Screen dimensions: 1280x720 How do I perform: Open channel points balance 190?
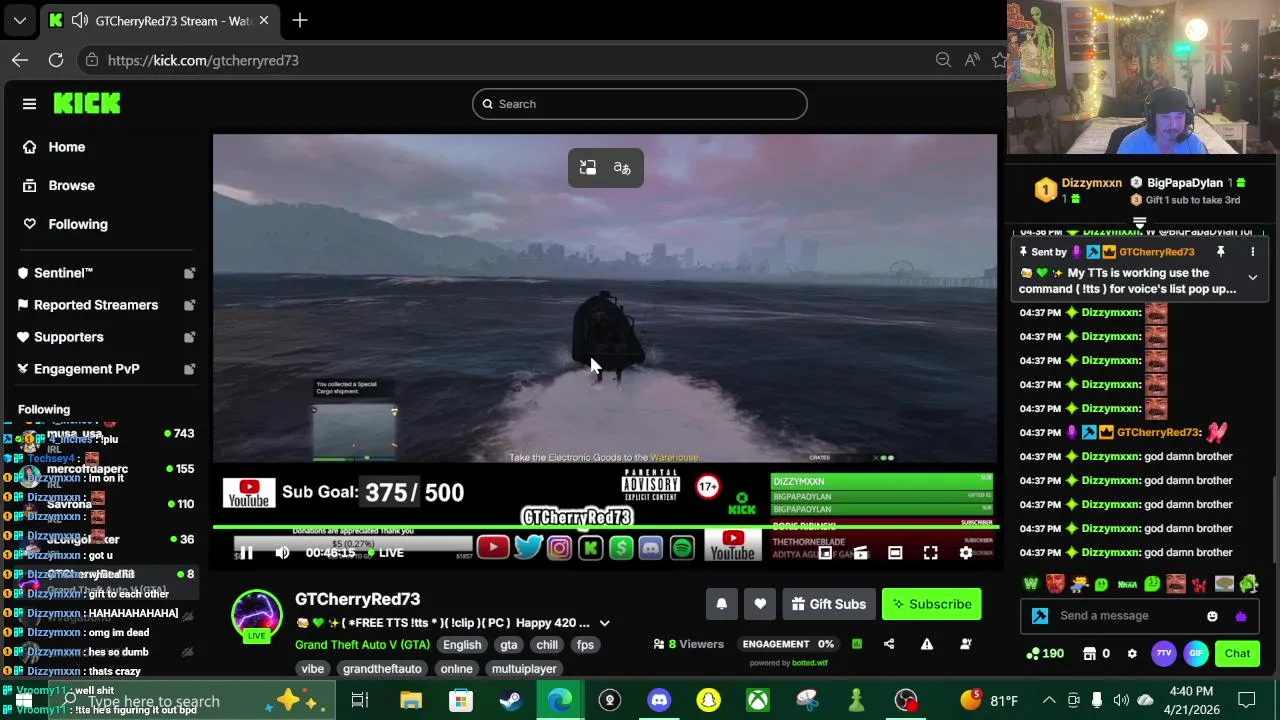[1045, 654]
